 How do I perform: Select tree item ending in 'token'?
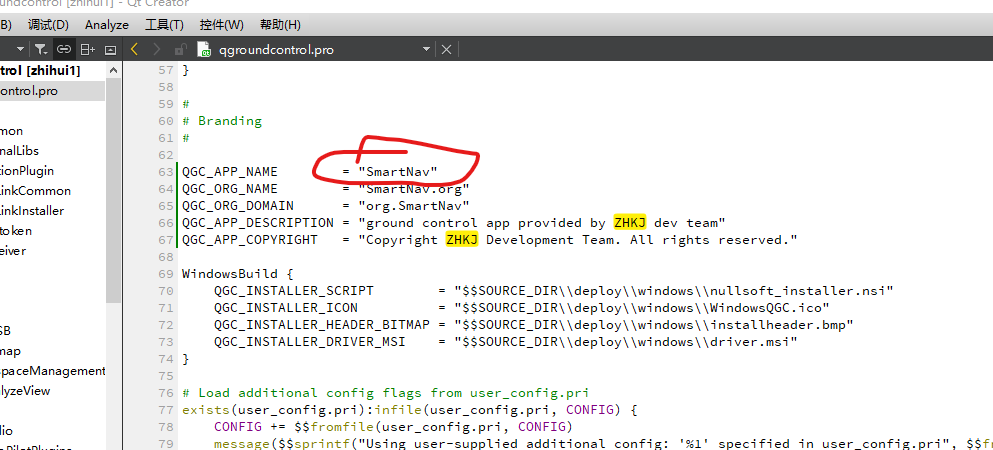[16, 231]
